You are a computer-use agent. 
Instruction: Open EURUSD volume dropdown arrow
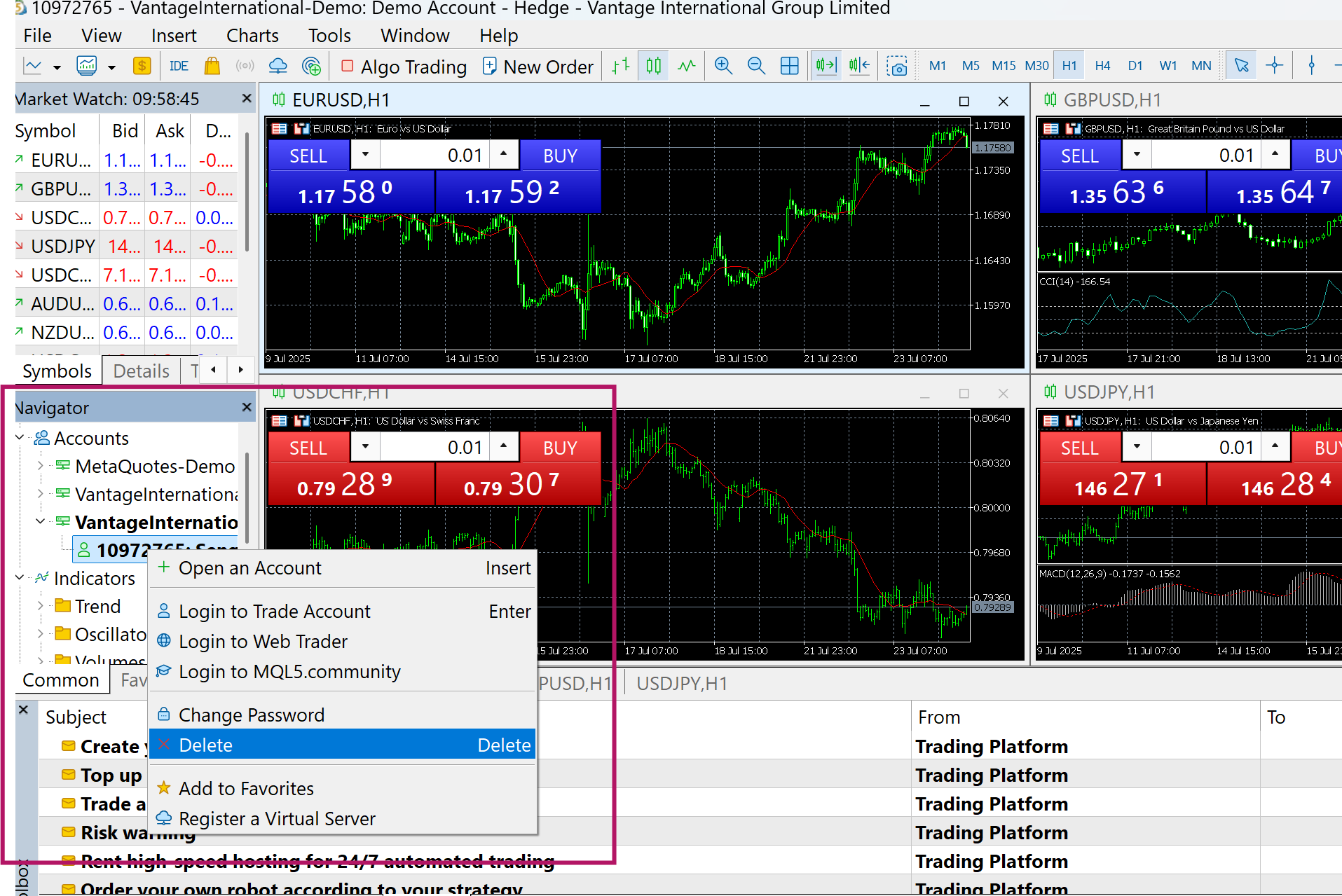365,154
